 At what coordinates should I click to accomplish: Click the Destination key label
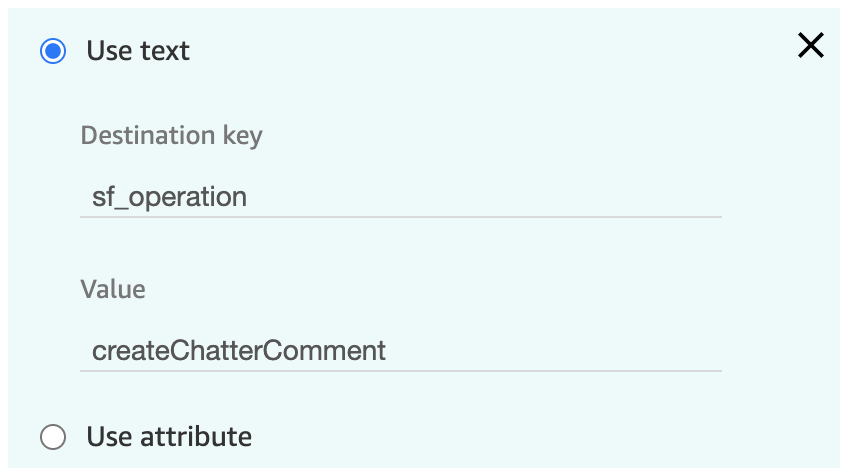tap(171, 135)
